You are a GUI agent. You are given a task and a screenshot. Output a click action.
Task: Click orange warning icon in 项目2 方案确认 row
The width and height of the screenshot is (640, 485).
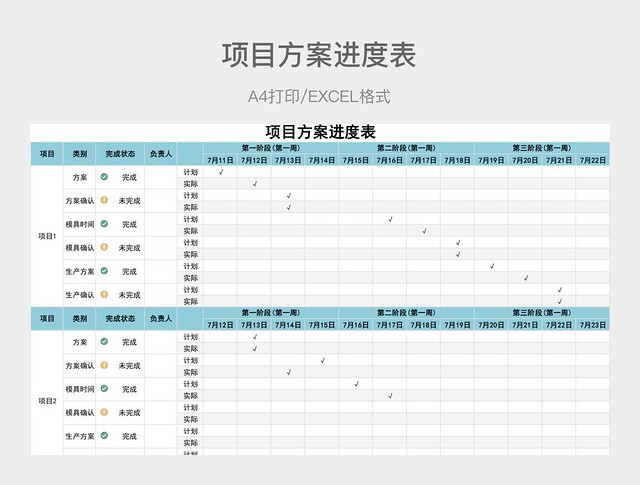[104, 365]
